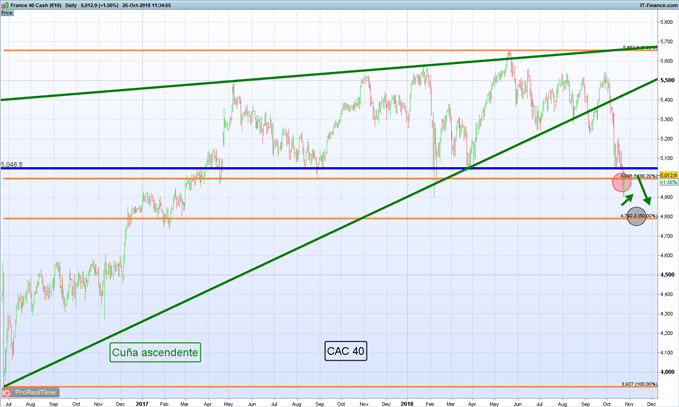
Task: Click the 4,200 price axis label
Action: tap(667, 333)
